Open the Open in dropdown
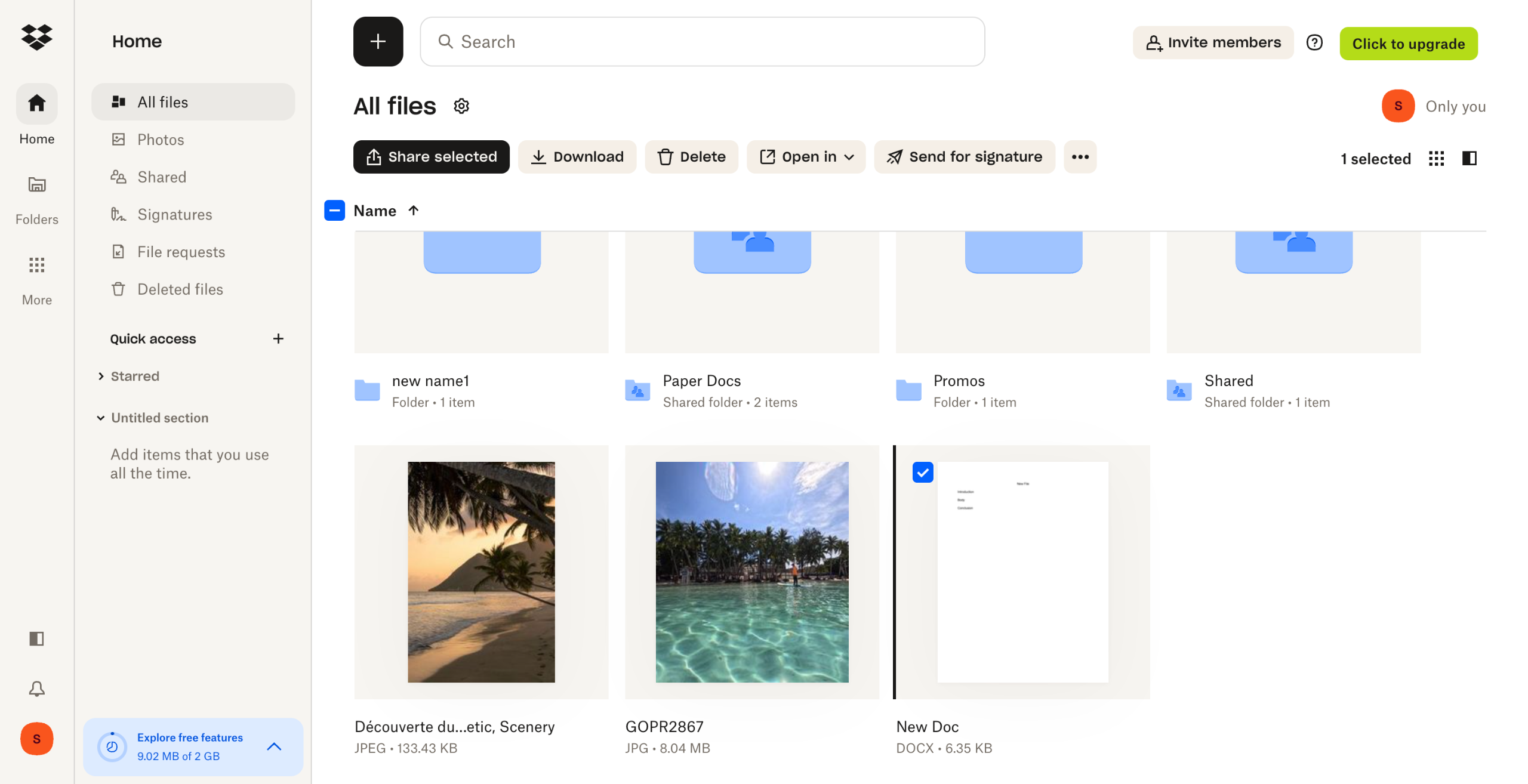The image size is (1528, 784). (806, 157)
